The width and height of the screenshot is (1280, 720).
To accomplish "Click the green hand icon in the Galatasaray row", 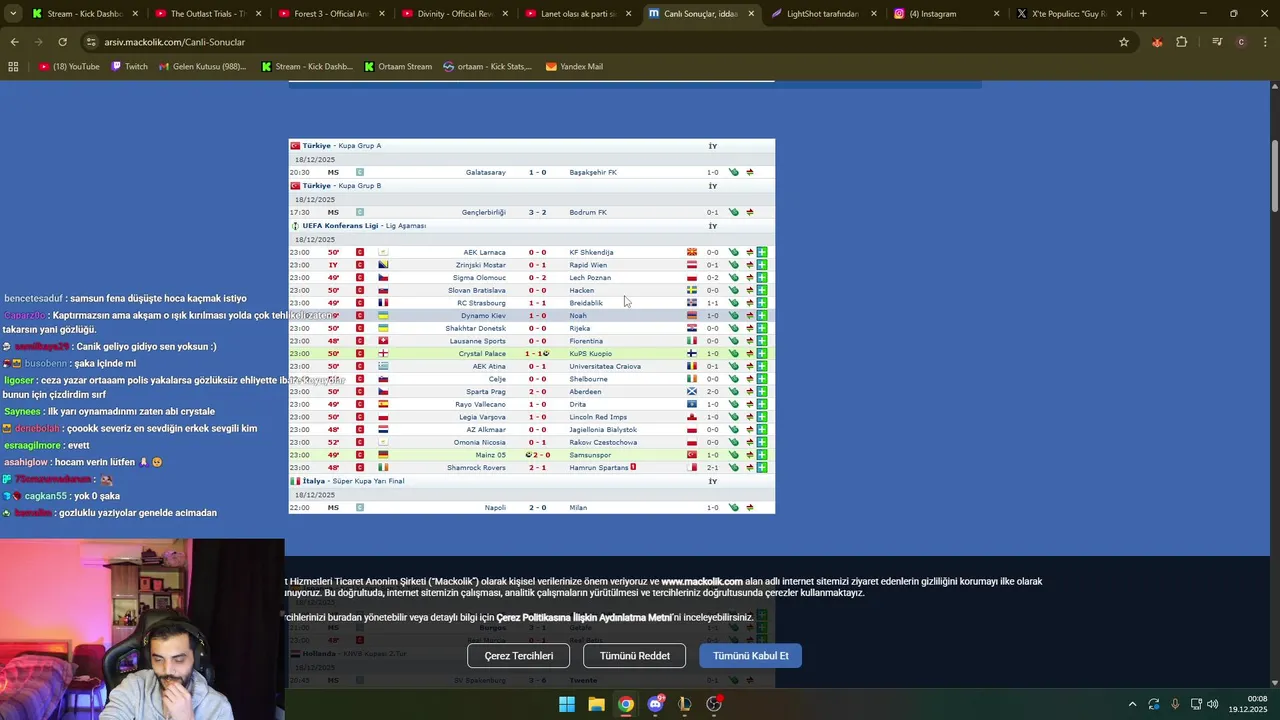I will [734, 172].
